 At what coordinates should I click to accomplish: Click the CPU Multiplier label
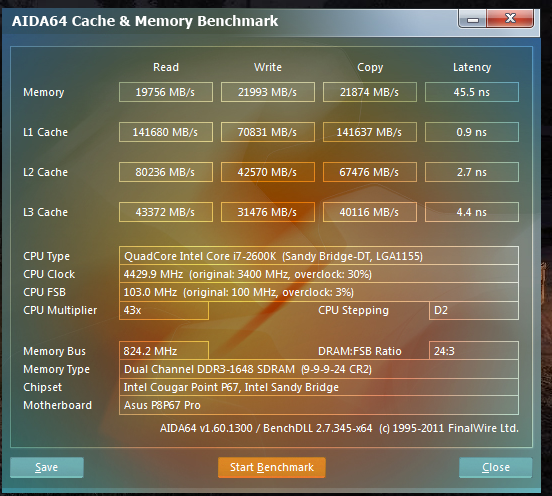coord(60,310)
